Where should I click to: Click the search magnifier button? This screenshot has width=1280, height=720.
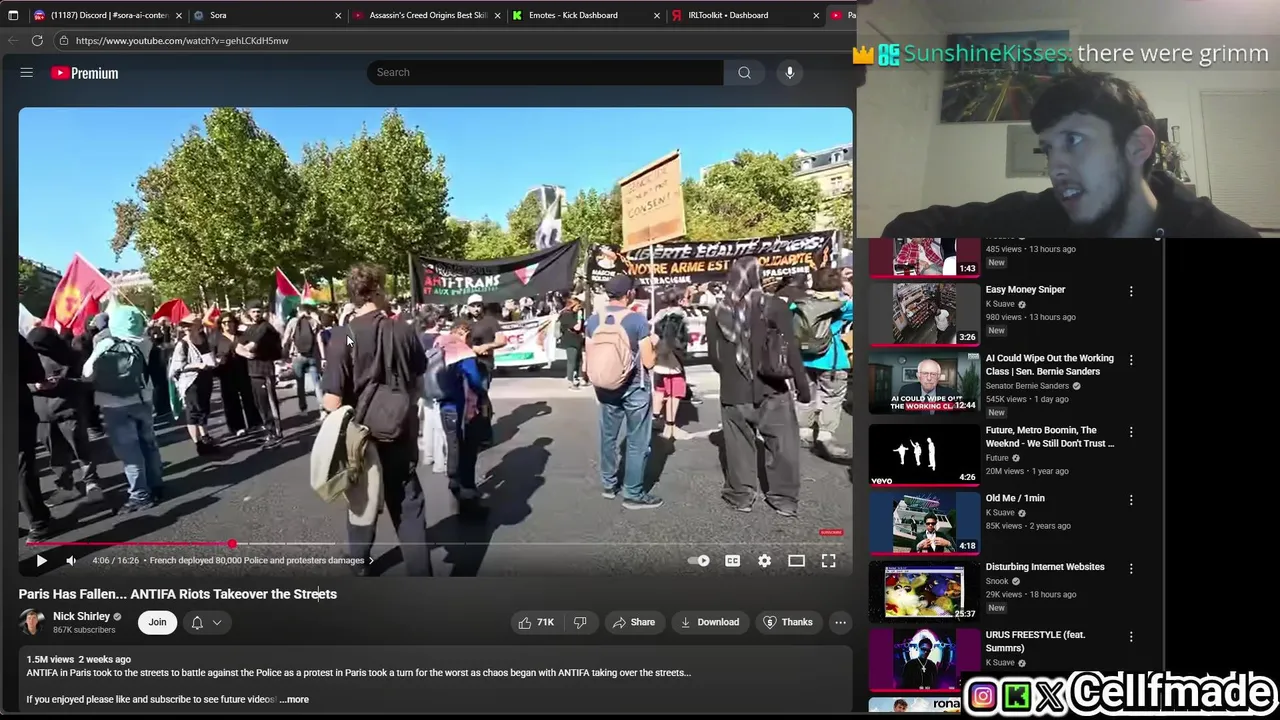(x=744, y=72)
